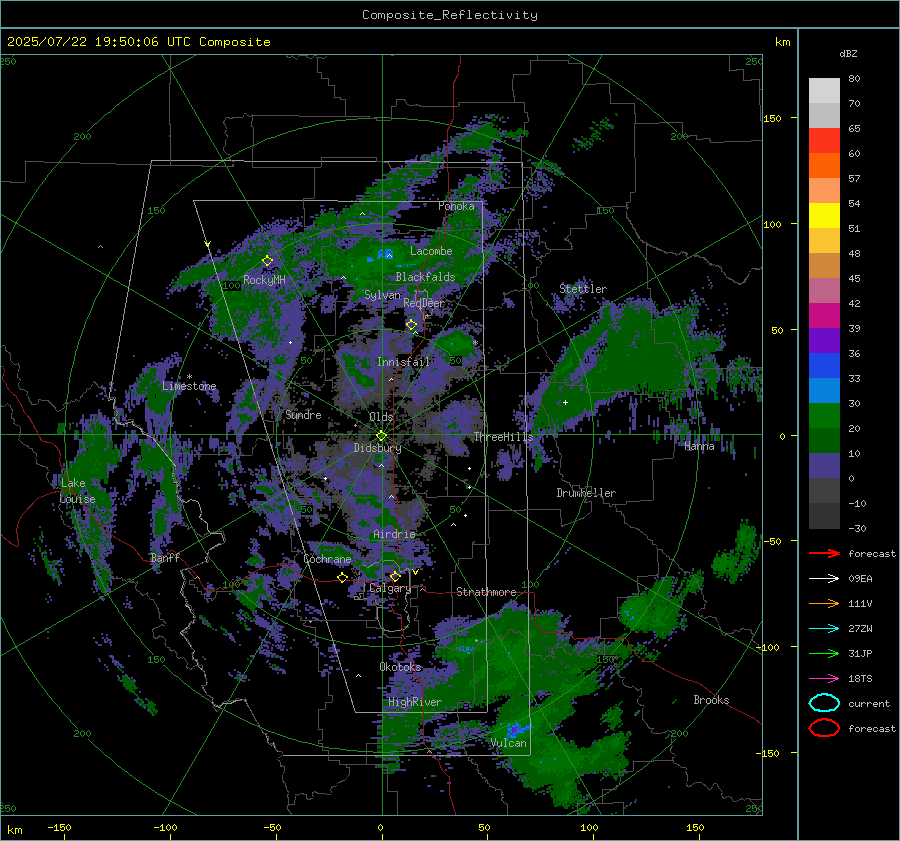
Task: Click the blue high-reflectivity cell west of Lacombe
Action: (385, 254)
